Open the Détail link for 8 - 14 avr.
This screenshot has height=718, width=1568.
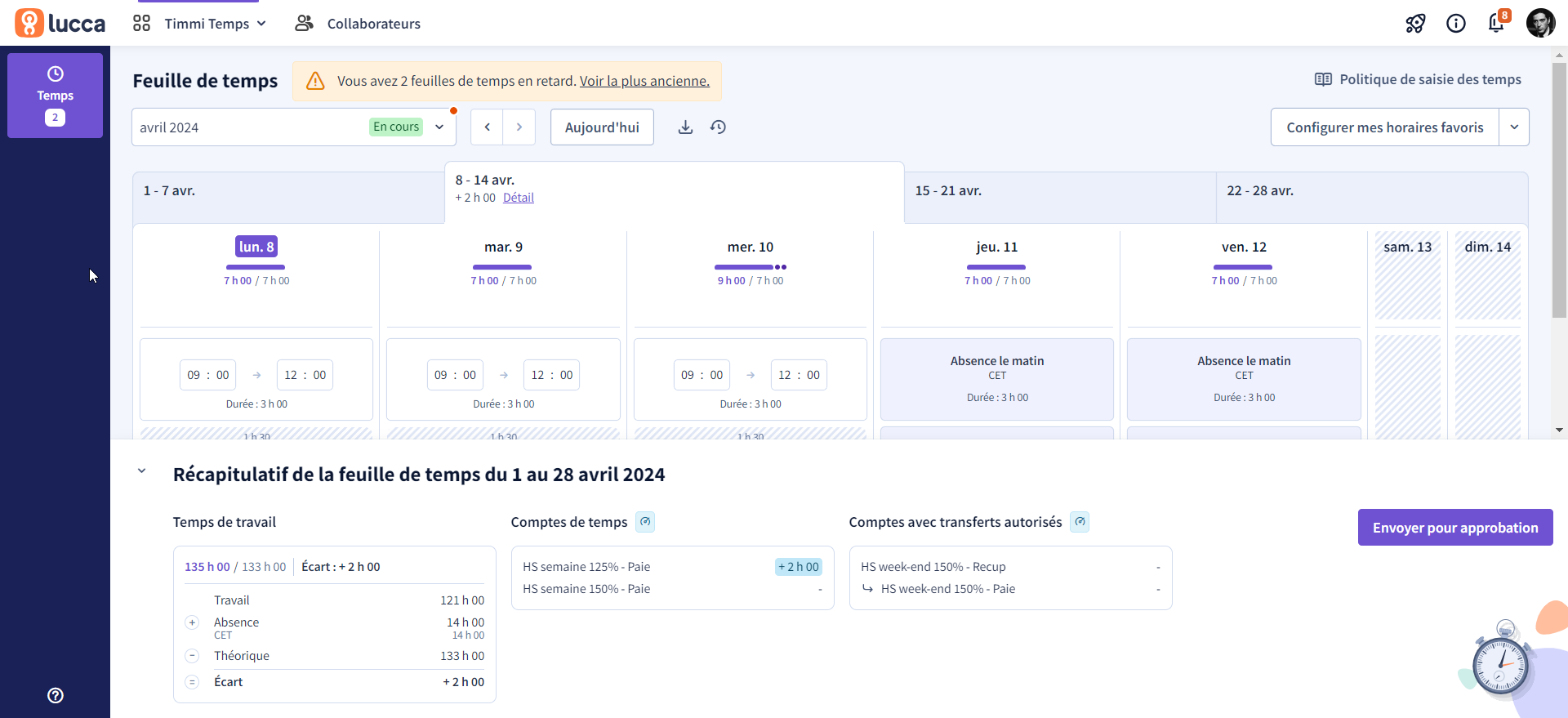519,198
